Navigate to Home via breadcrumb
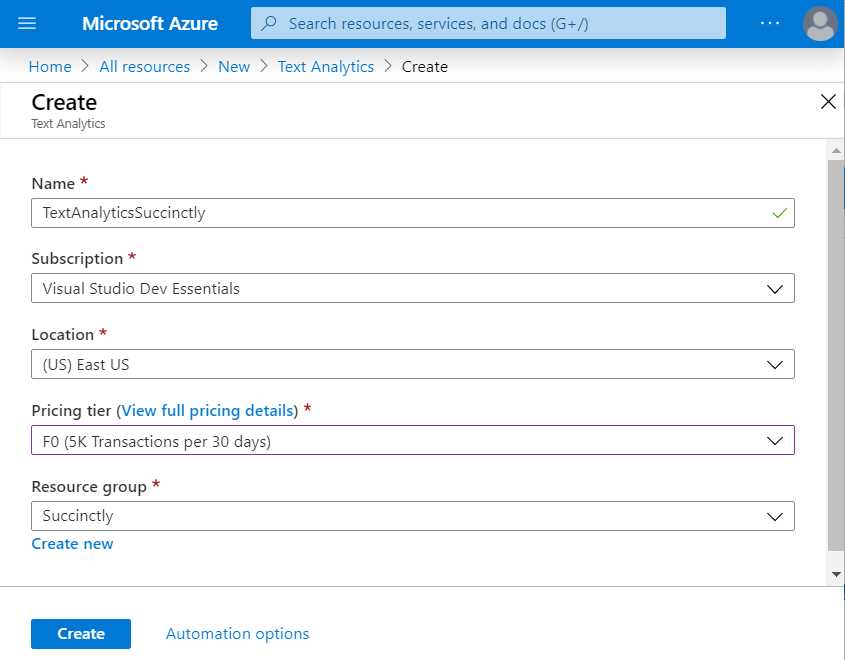 (49, 66)
